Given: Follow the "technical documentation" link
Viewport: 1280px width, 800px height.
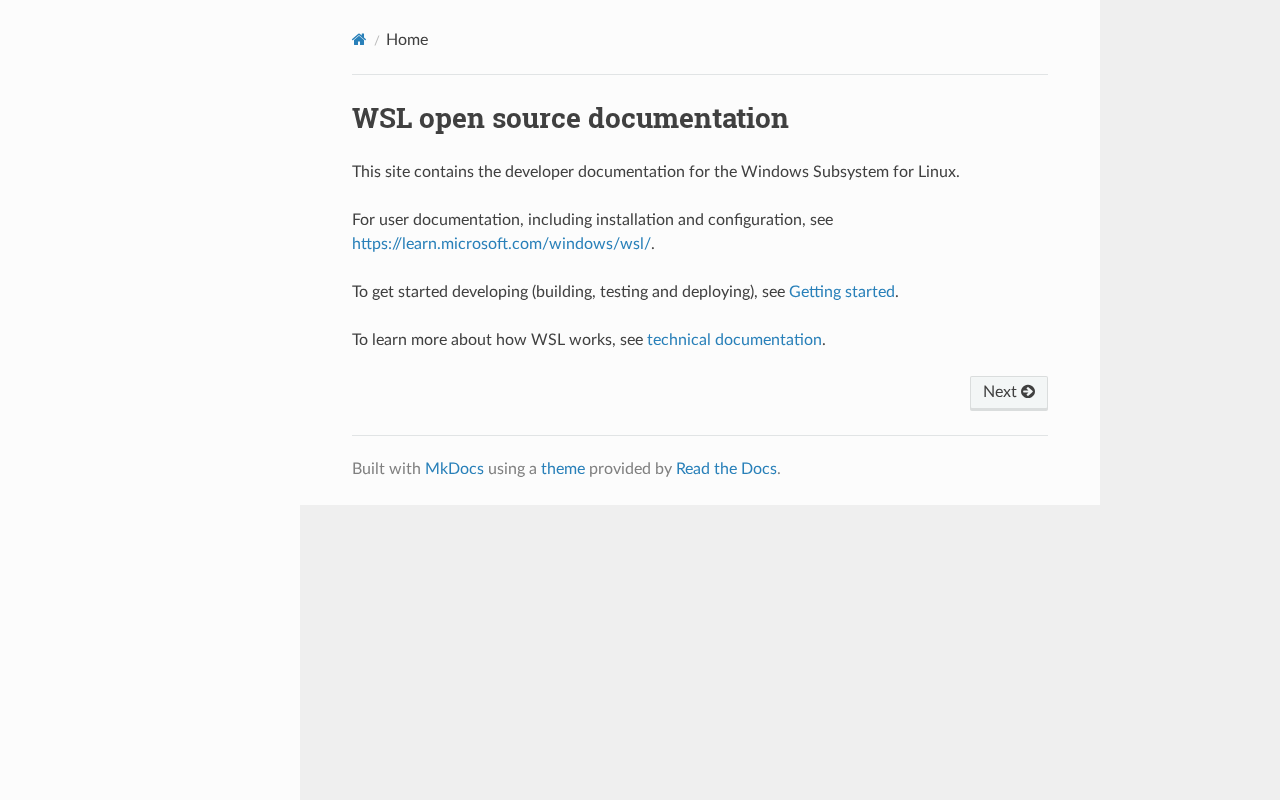Looking at the screenshot, I should click(734, 340).
